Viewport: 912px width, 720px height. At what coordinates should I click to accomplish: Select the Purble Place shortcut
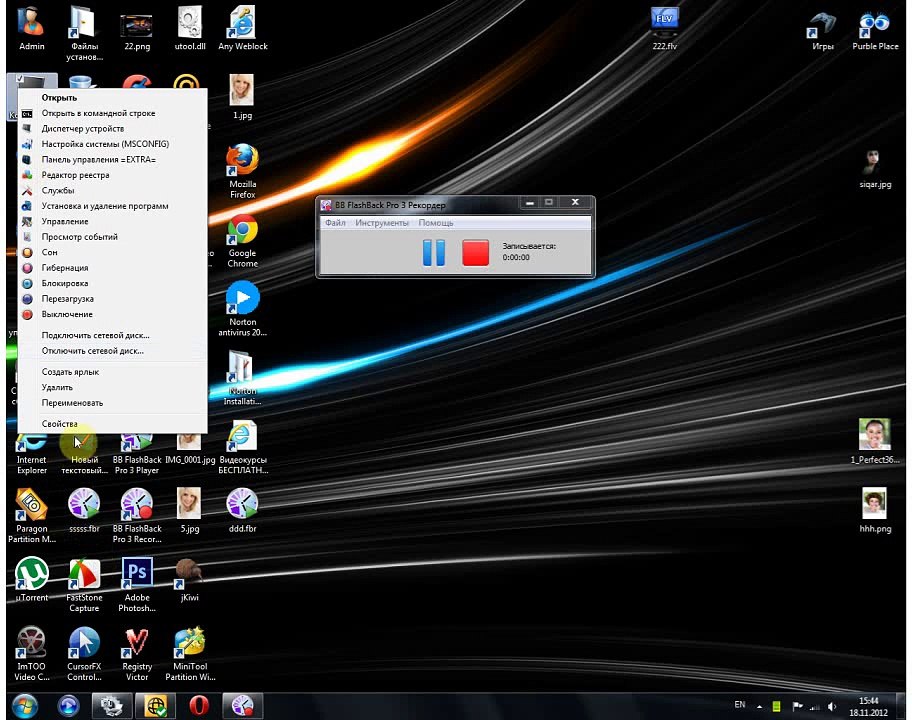pyautogui.click(x=875, y=30)
